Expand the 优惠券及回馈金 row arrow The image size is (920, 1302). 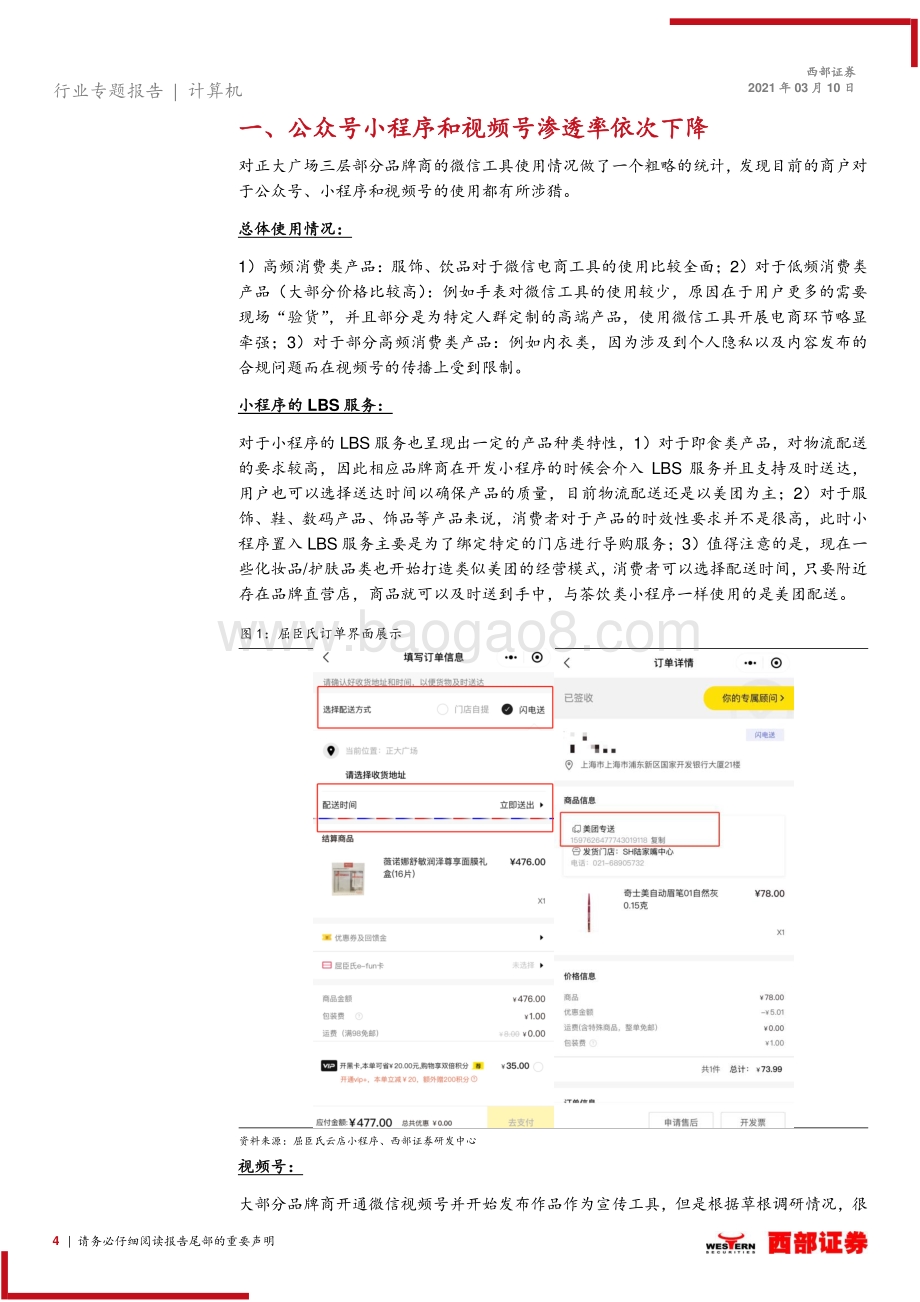pos(542,938)
